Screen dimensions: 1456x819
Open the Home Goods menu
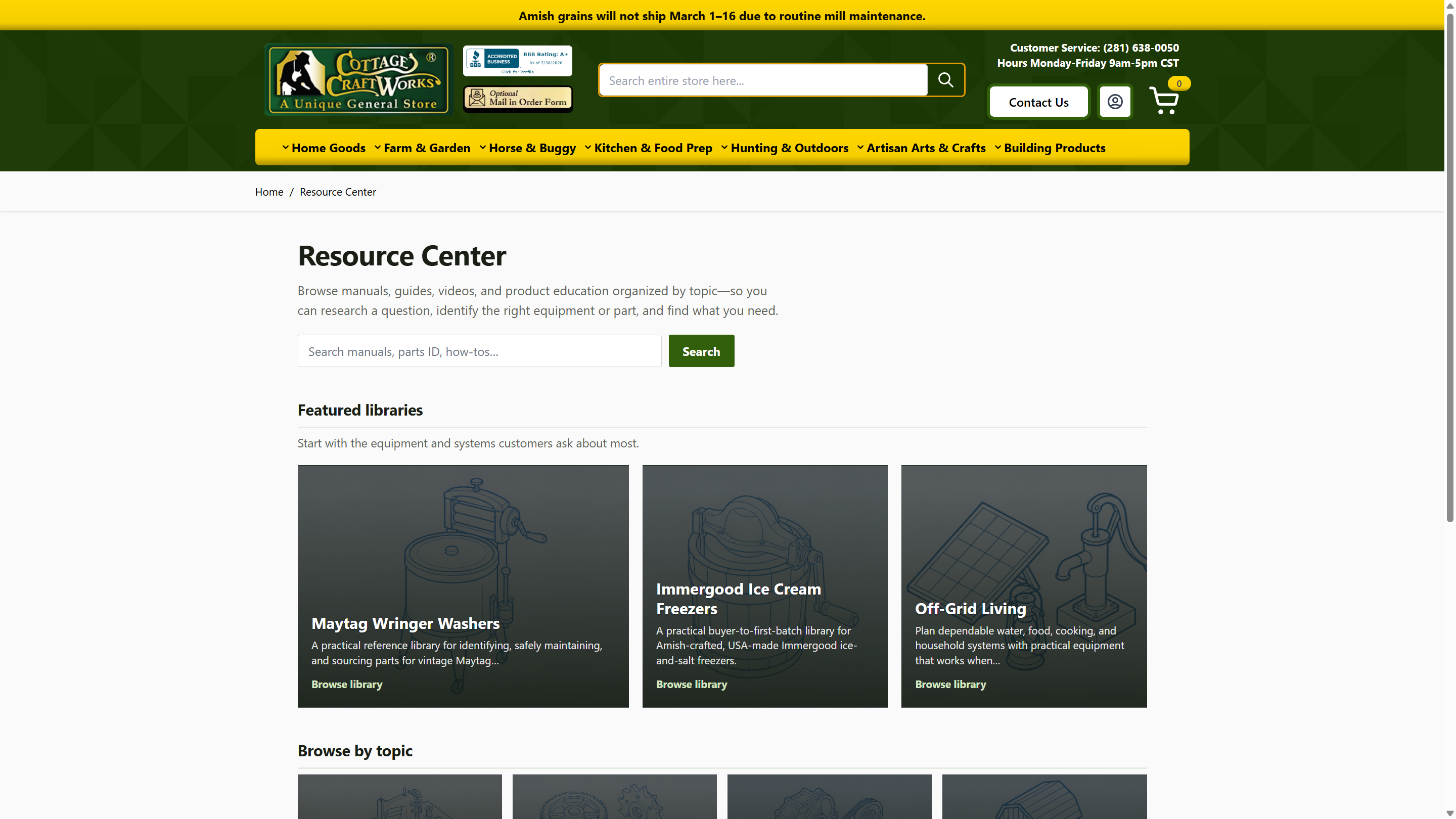coord(329,148)
